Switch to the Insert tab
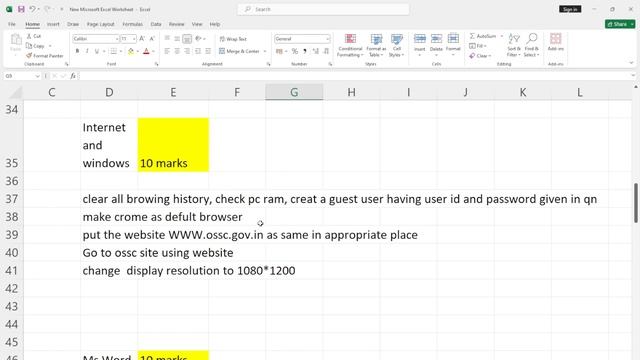This screenshot has width=640, height=360. (53, 24)
